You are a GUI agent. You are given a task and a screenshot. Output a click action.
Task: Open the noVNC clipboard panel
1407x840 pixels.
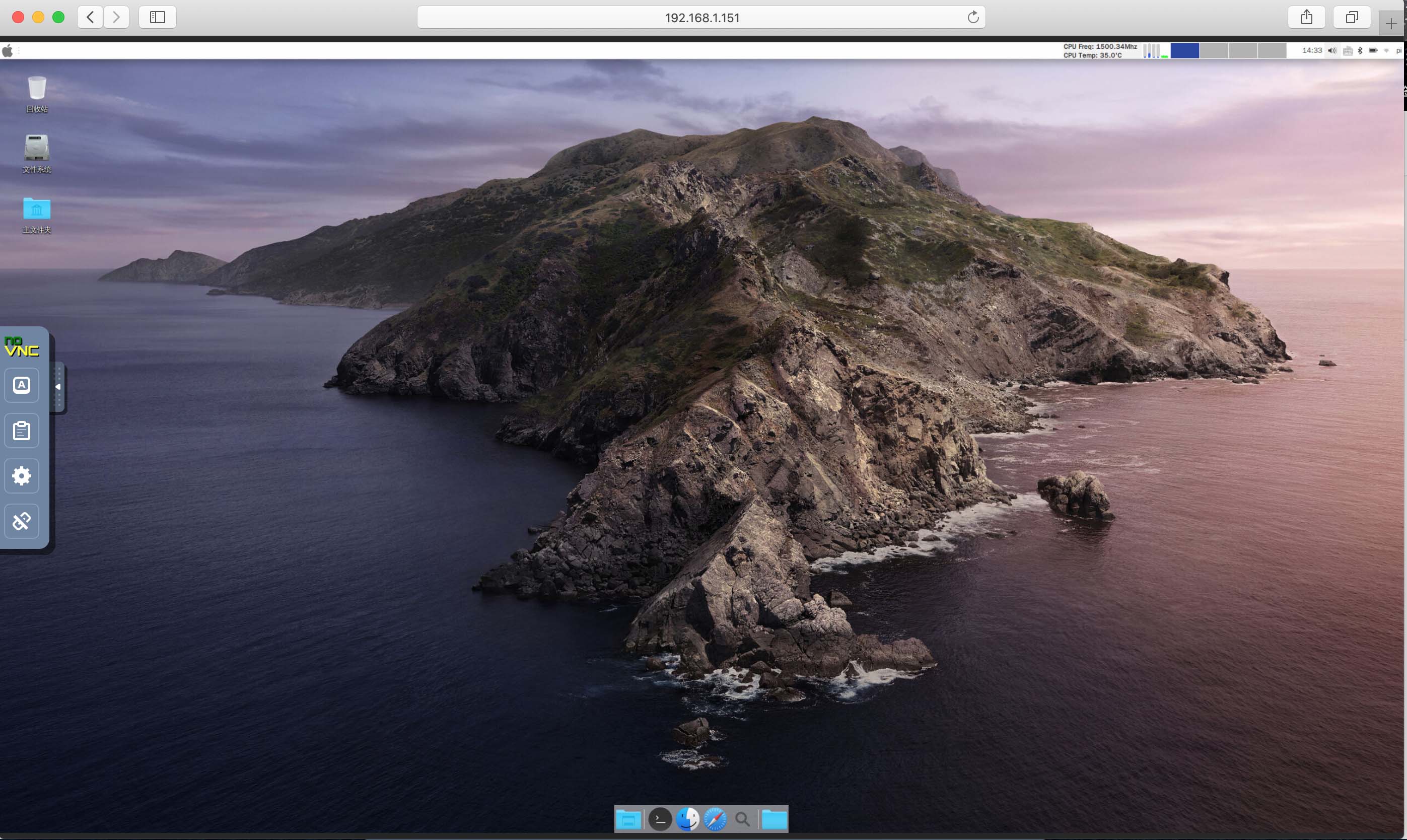(22, 431)
